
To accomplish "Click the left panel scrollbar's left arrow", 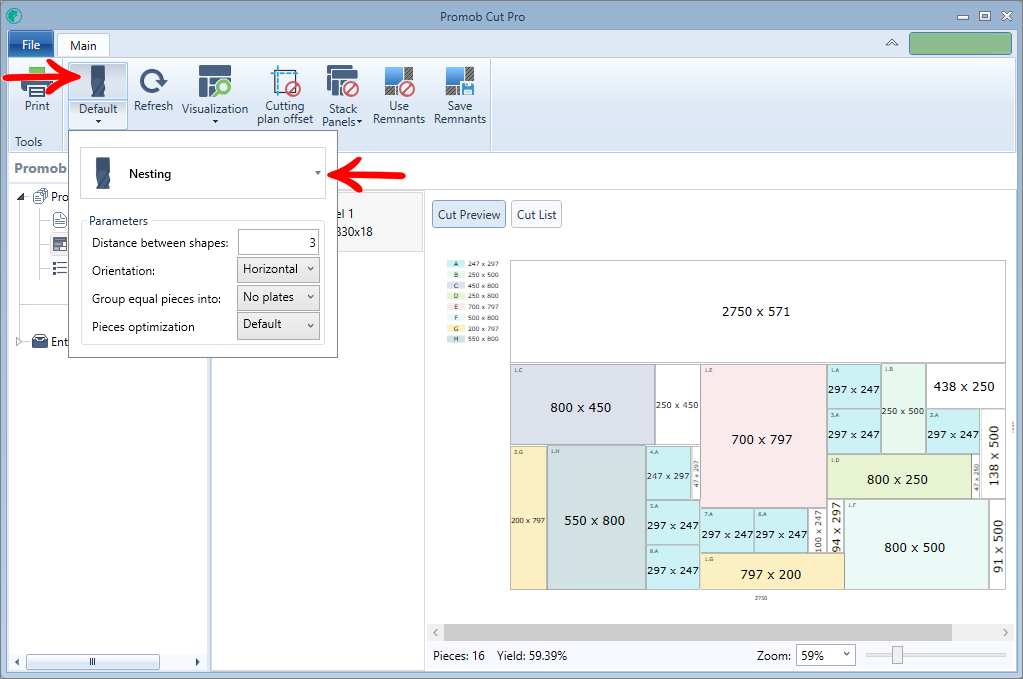I will point(17,661).
